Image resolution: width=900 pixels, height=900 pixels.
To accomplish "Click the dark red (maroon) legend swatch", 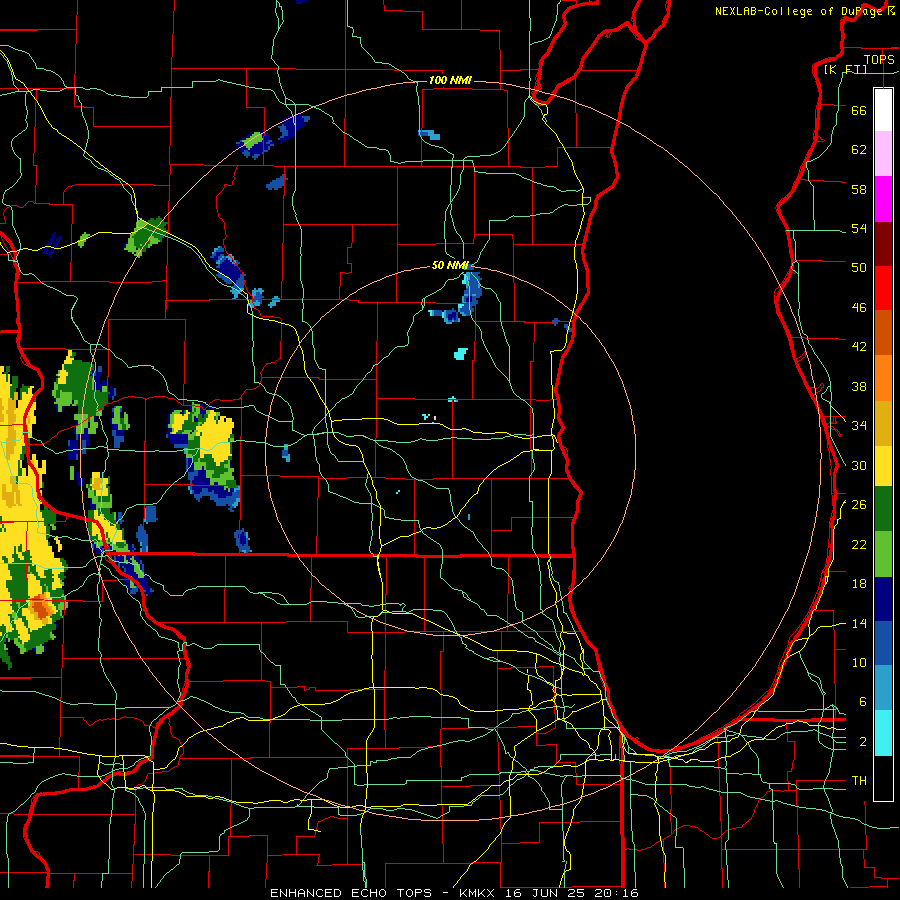I will (x=883, y=244).
